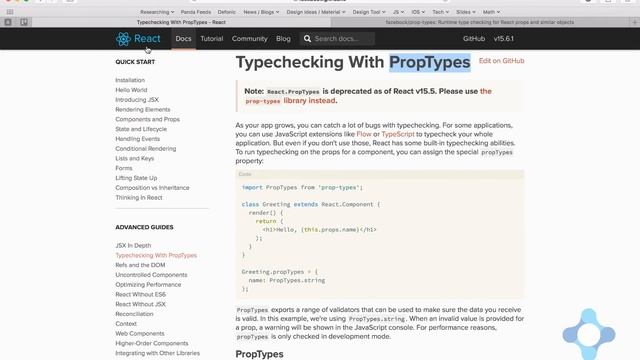Open Higher-Order Components in sidebar
640x360 pixels.
click(152, 343)
